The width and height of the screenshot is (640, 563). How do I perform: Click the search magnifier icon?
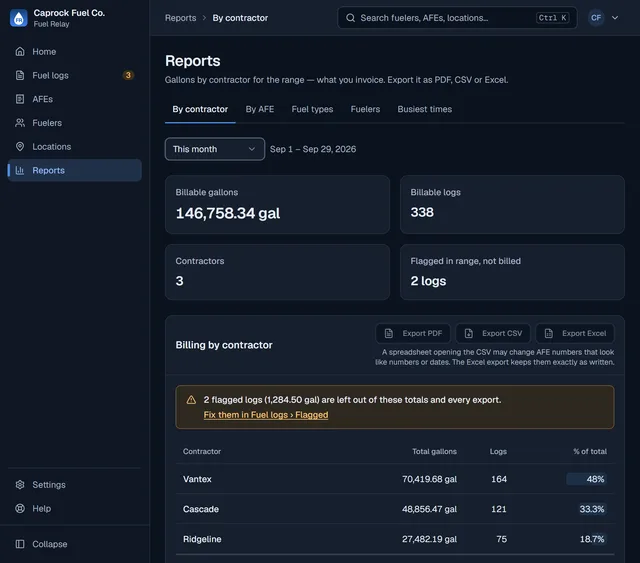click(350, 18)
